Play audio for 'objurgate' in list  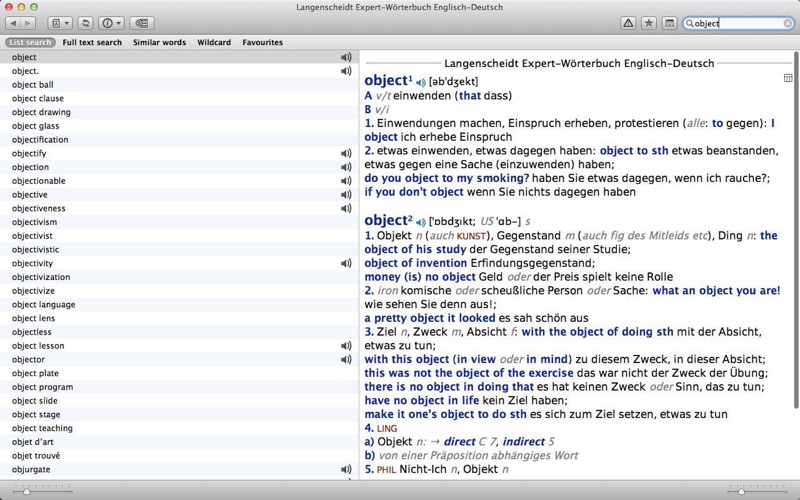346,469
